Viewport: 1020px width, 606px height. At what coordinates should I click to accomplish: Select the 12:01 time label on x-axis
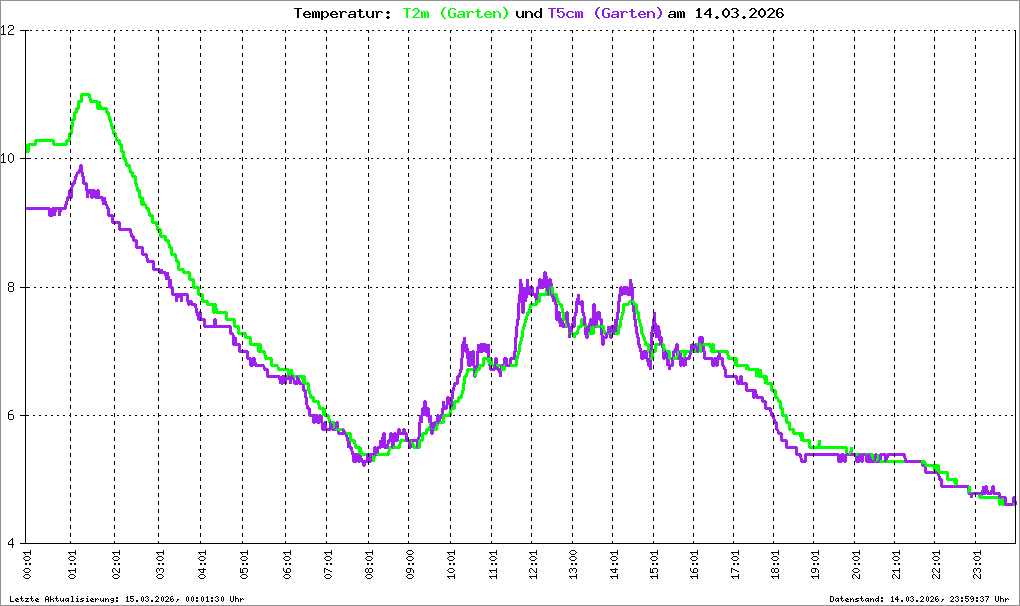click(534, 563)
